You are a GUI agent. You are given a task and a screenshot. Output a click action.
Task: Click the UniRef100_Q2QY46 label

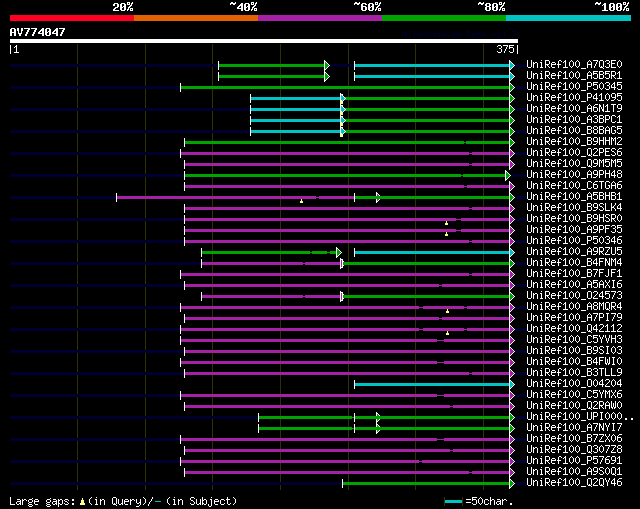pyautogui.click(x=574, y=483)
